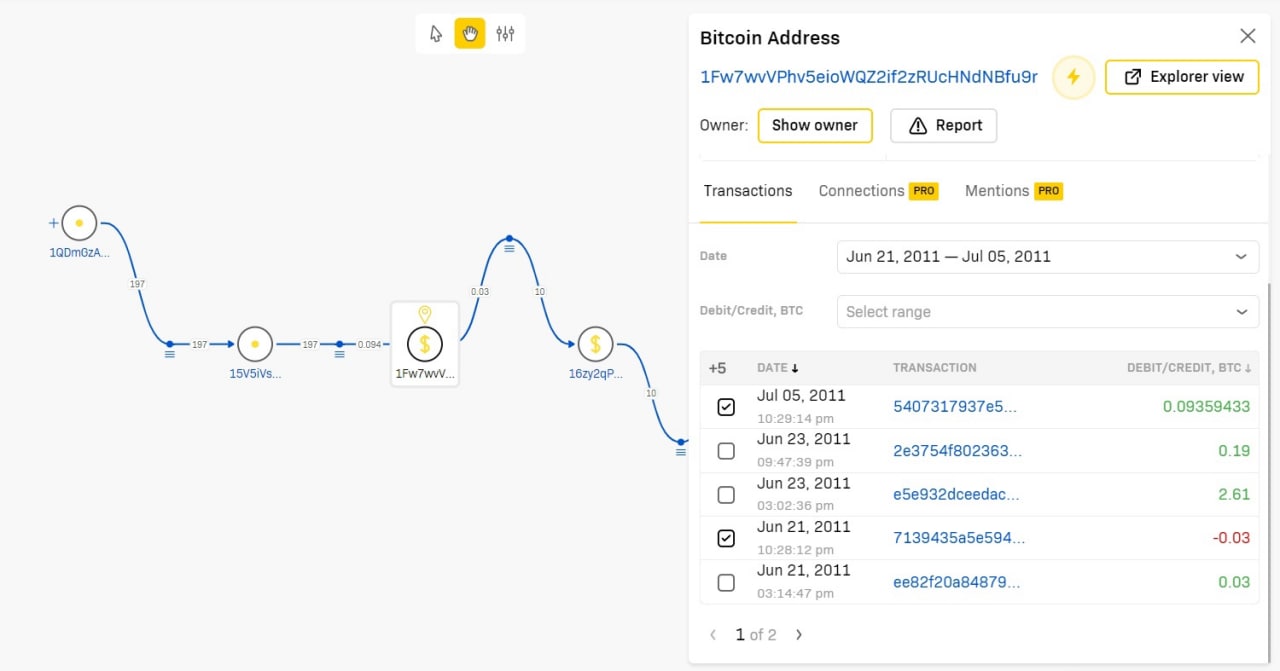The height and width of the screenshot is (671, 1280).
Task: Go to next transactions page
Action: click(x=798, y=634)
